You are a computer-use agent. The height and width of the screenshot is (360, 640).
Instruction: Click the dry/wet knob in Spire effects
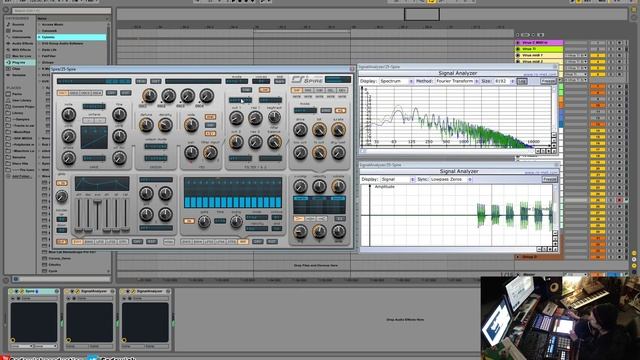[338, 153]
